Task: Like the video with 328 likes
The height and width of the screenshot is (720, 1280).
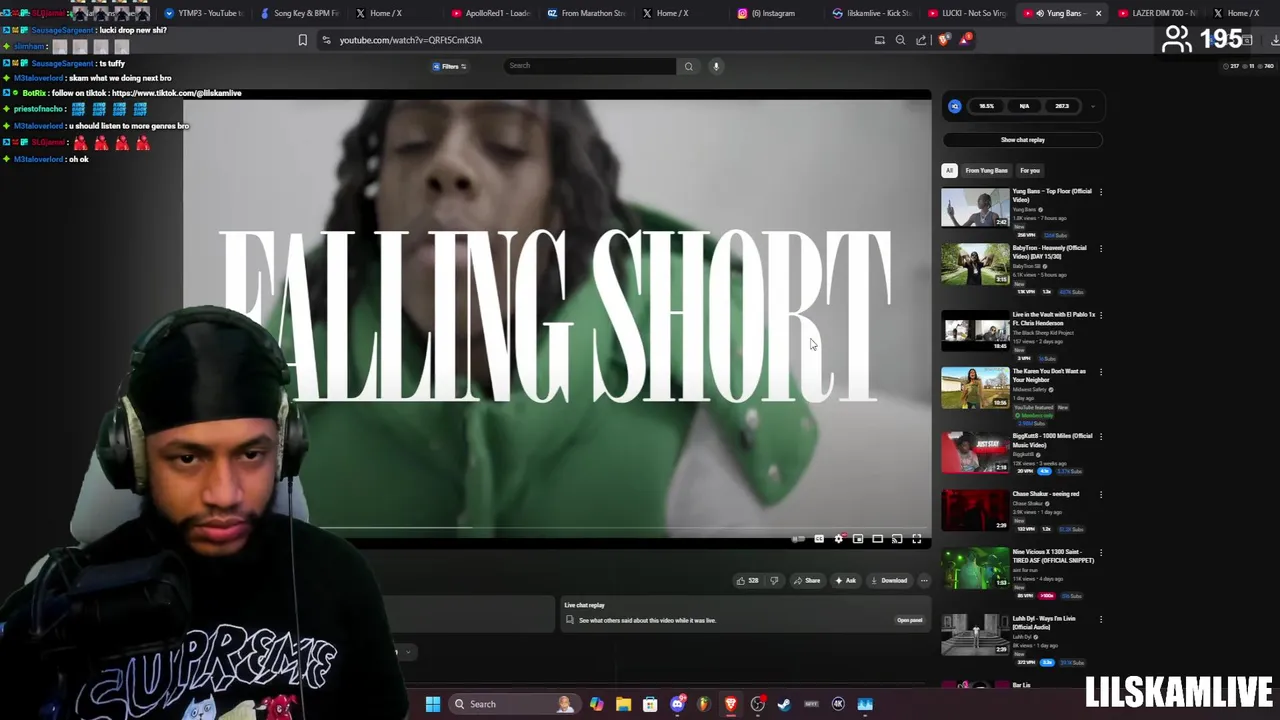Action: point(746,580)
